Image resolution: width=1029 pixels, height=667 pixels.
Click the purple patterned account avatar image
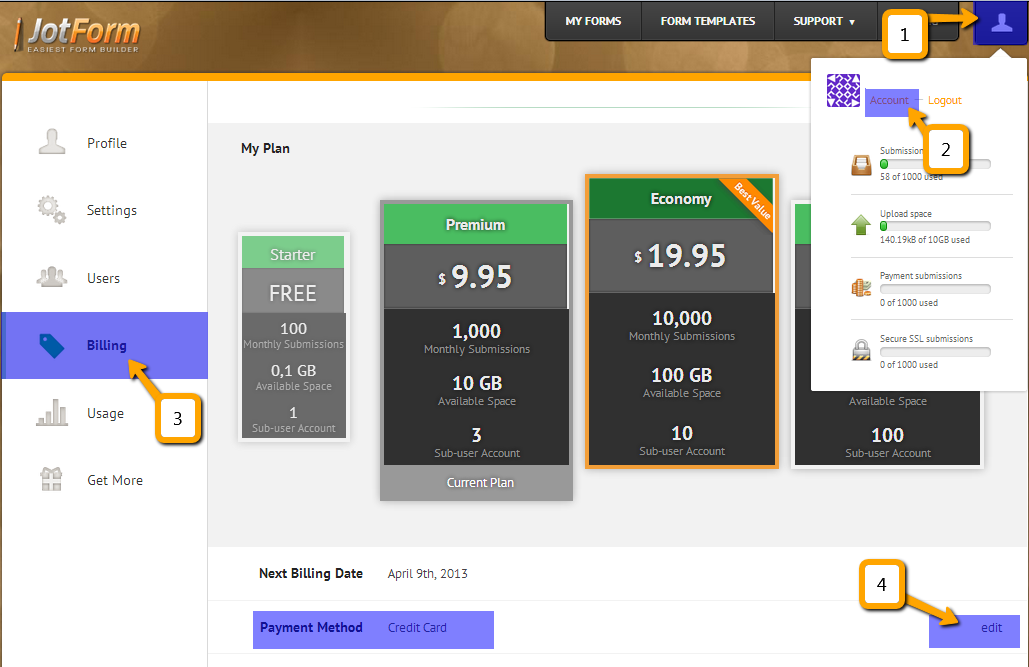pos(843,91)
